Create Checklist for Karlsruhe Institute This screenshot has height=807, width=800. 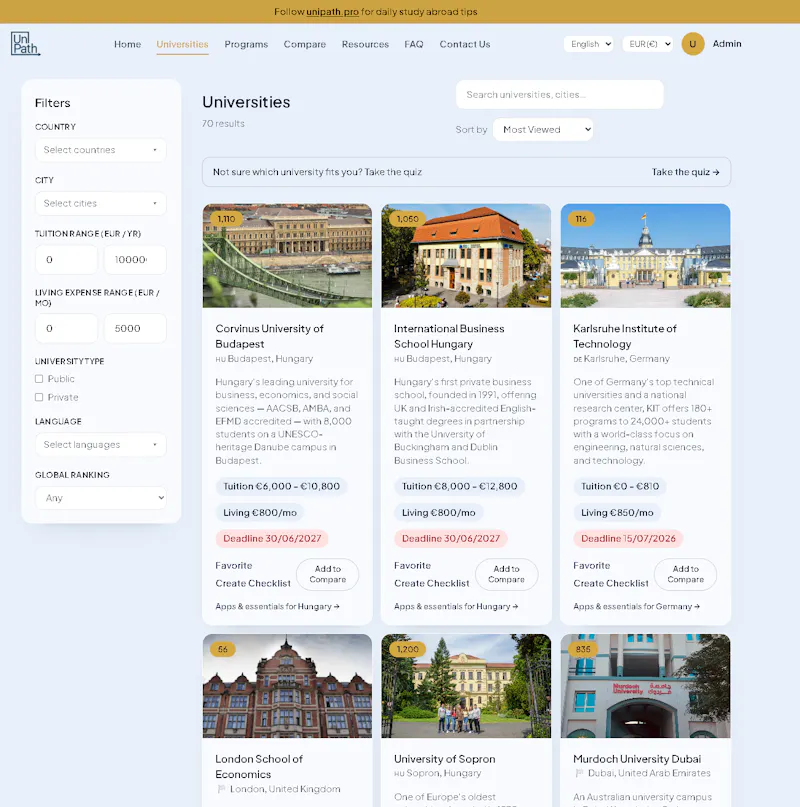611,583
